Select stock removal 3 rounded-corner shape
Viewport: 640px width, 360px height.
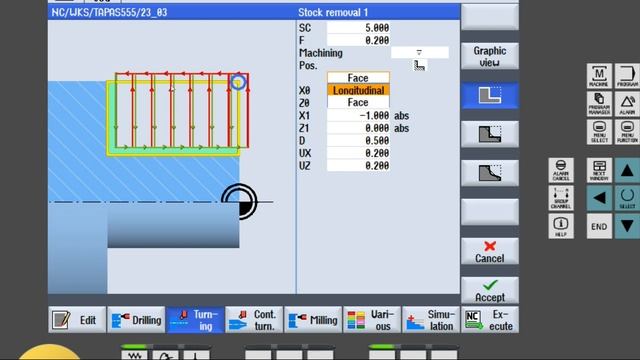coord(490,173)
